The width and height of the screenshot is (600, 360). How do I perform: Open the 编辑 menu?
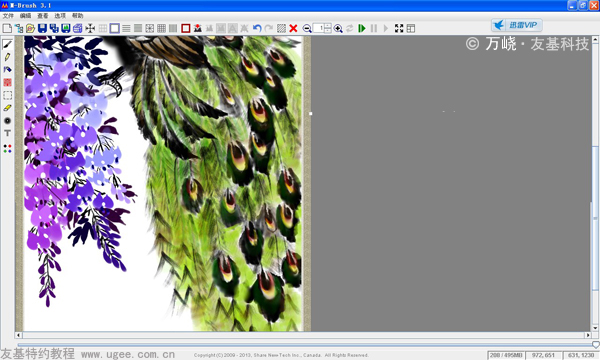pos(25,16)
